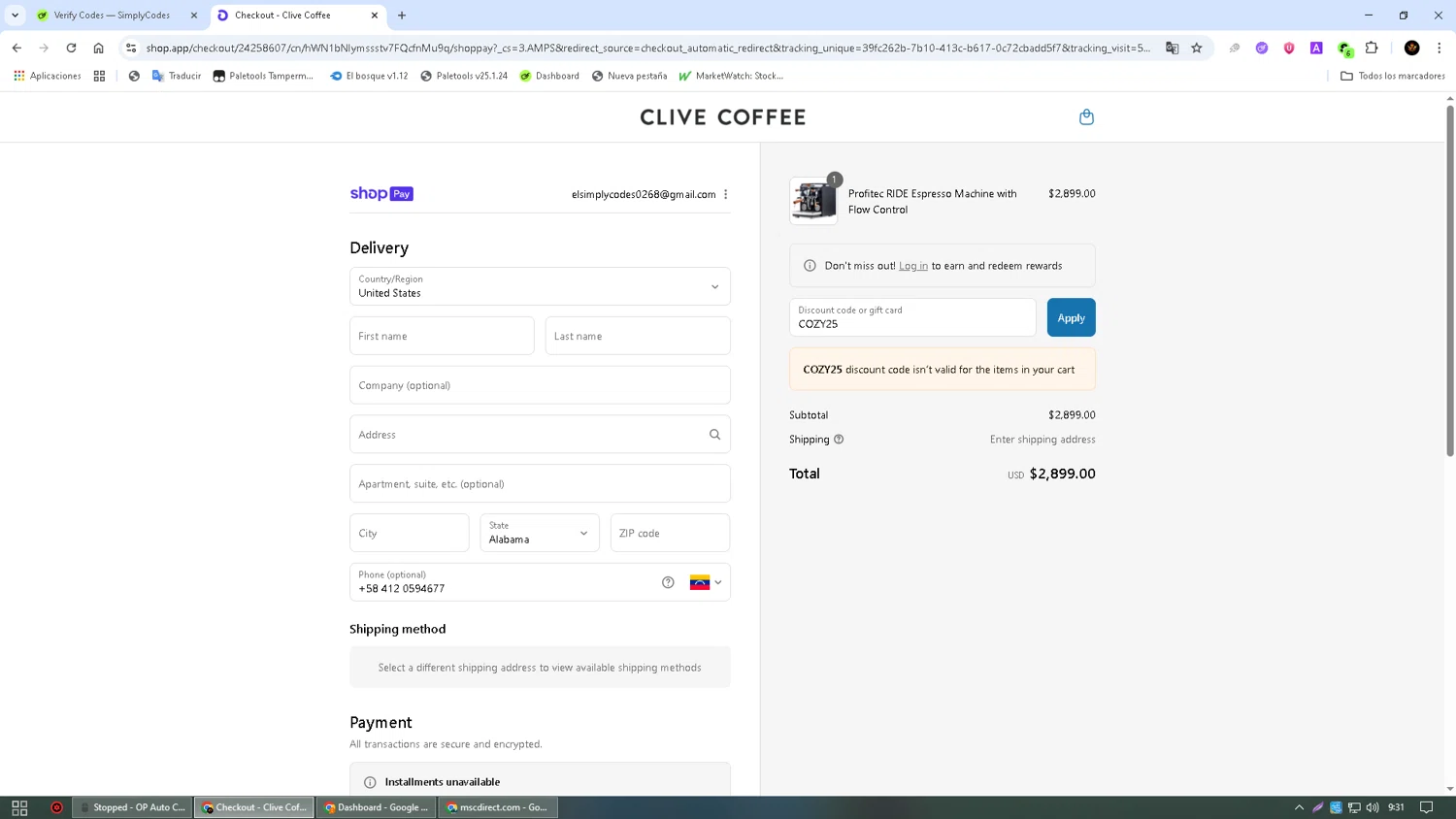
Task: Open the tab search dropdown arrow
Action: pos(15,16)
